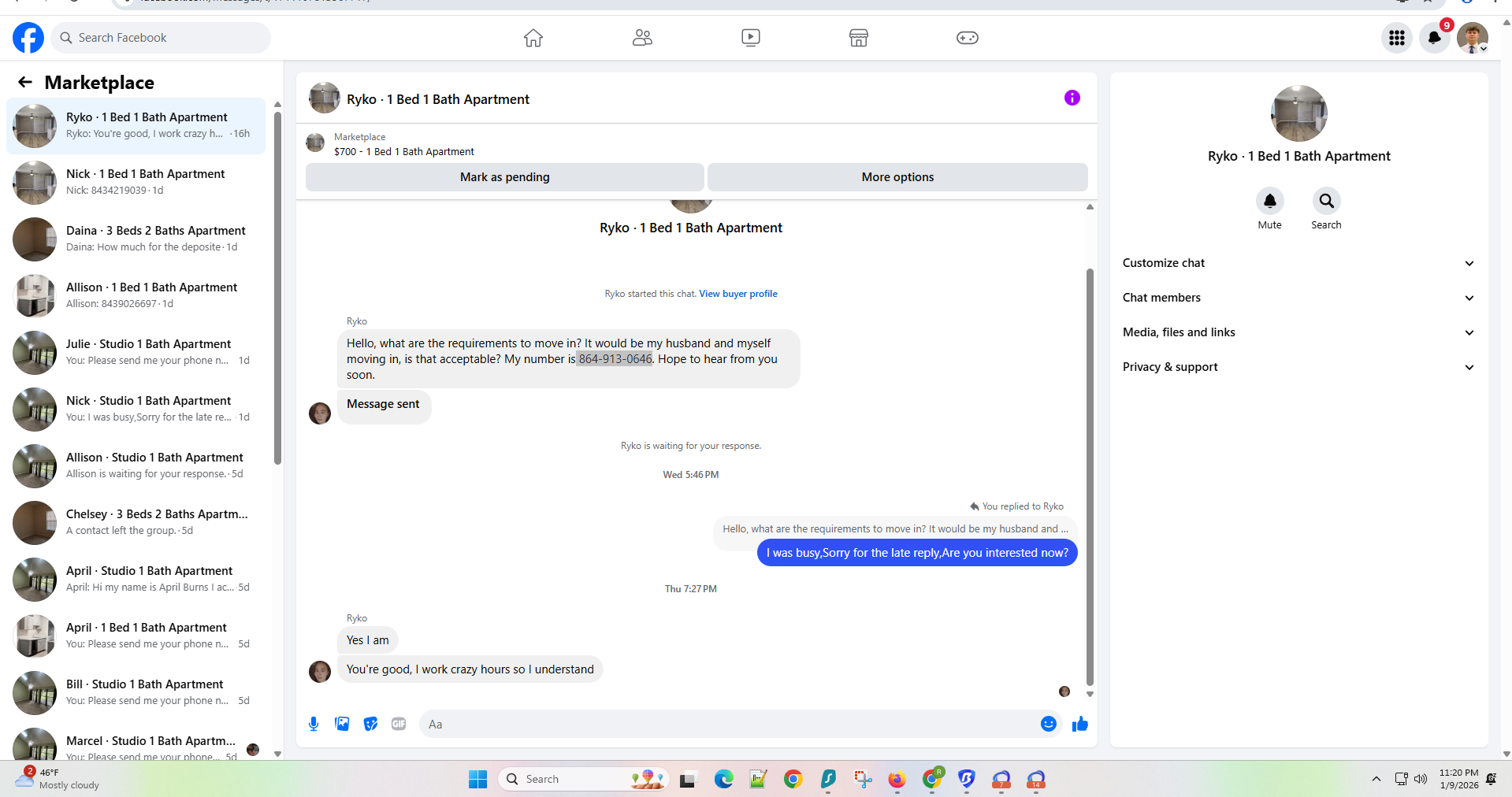The width and height of the screenshot is (1512, 797).
Task: Open the weather widget 46°F
Action: click(58, 779)
